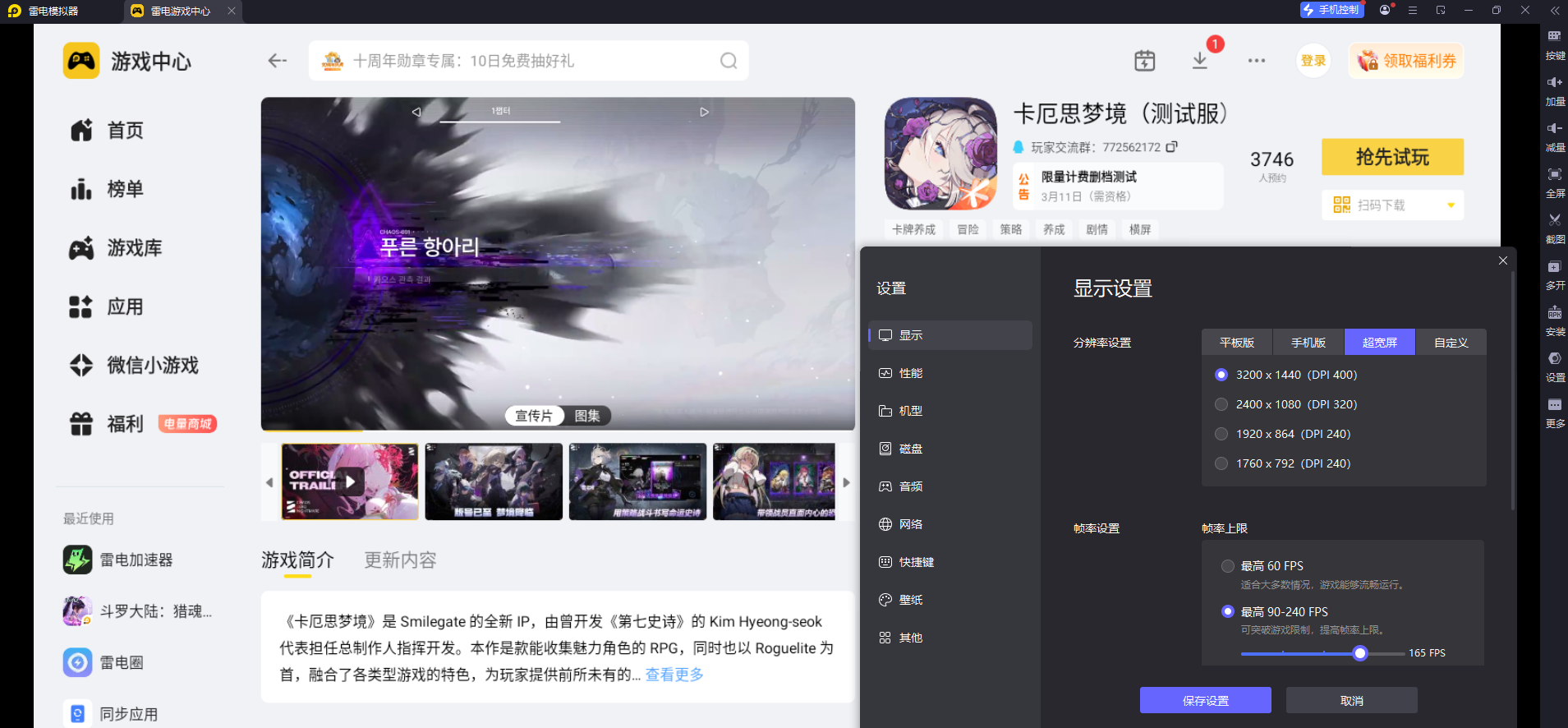1568x728 pixels.
Task: Skip to previous clip in the video player
Action: (x=416, y=112)
